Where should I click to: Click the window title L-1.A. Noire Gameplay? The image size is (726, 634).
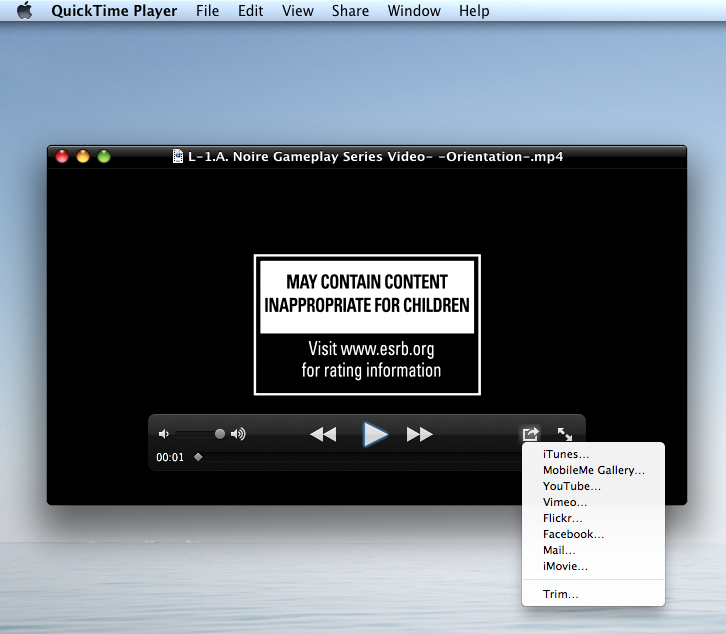[376, 157]
